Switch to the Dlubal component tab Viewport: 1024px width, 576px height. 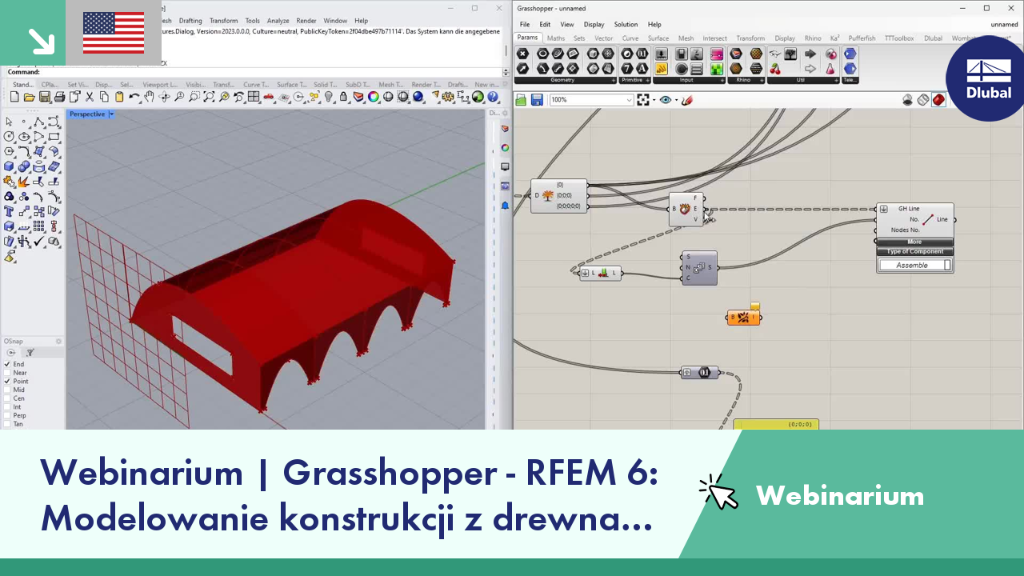933,39
